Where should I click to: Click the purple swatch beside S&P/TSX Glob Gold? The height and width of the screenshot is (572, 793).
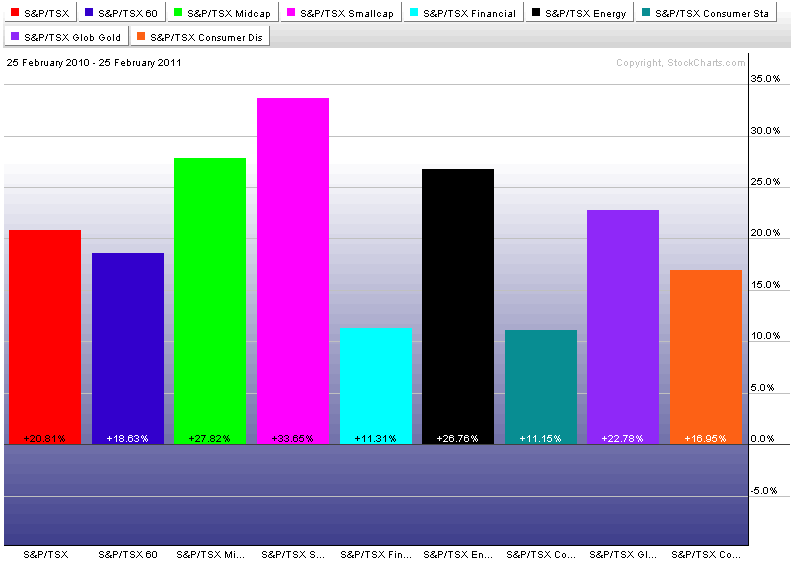[x=15, y=37]
